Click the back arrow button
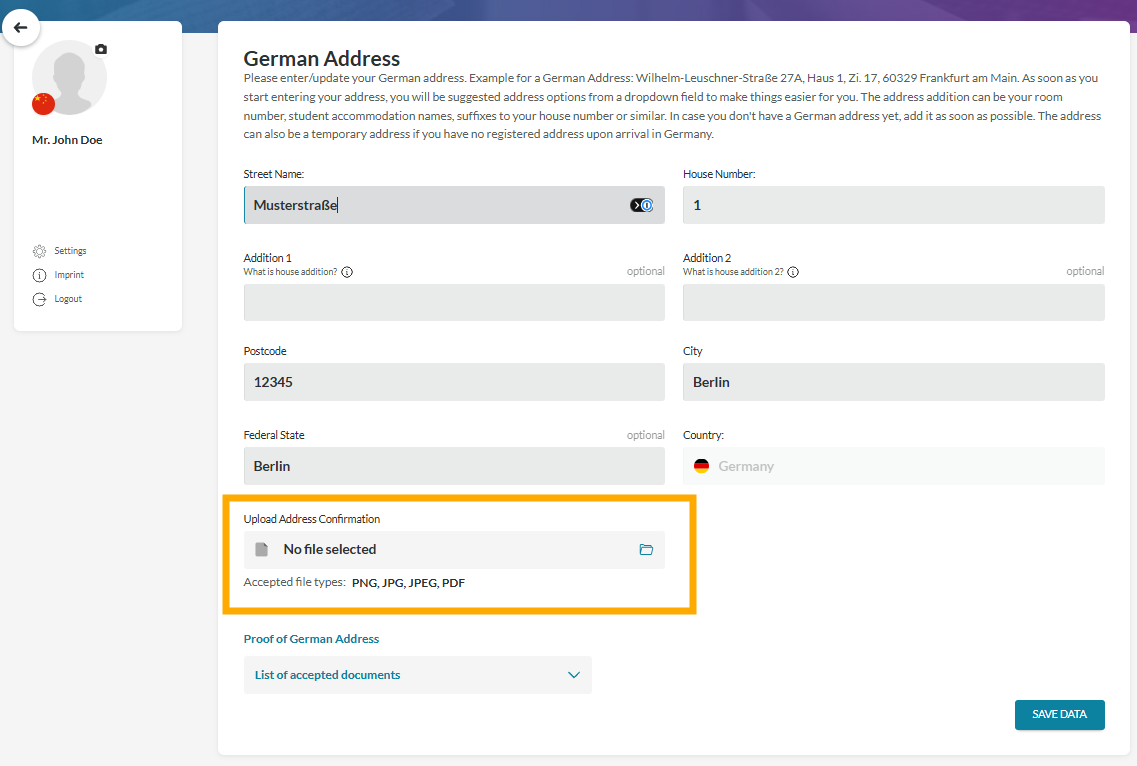This screenshot has height=766, width=1137. pyautogui.click(x=20, y=28)
